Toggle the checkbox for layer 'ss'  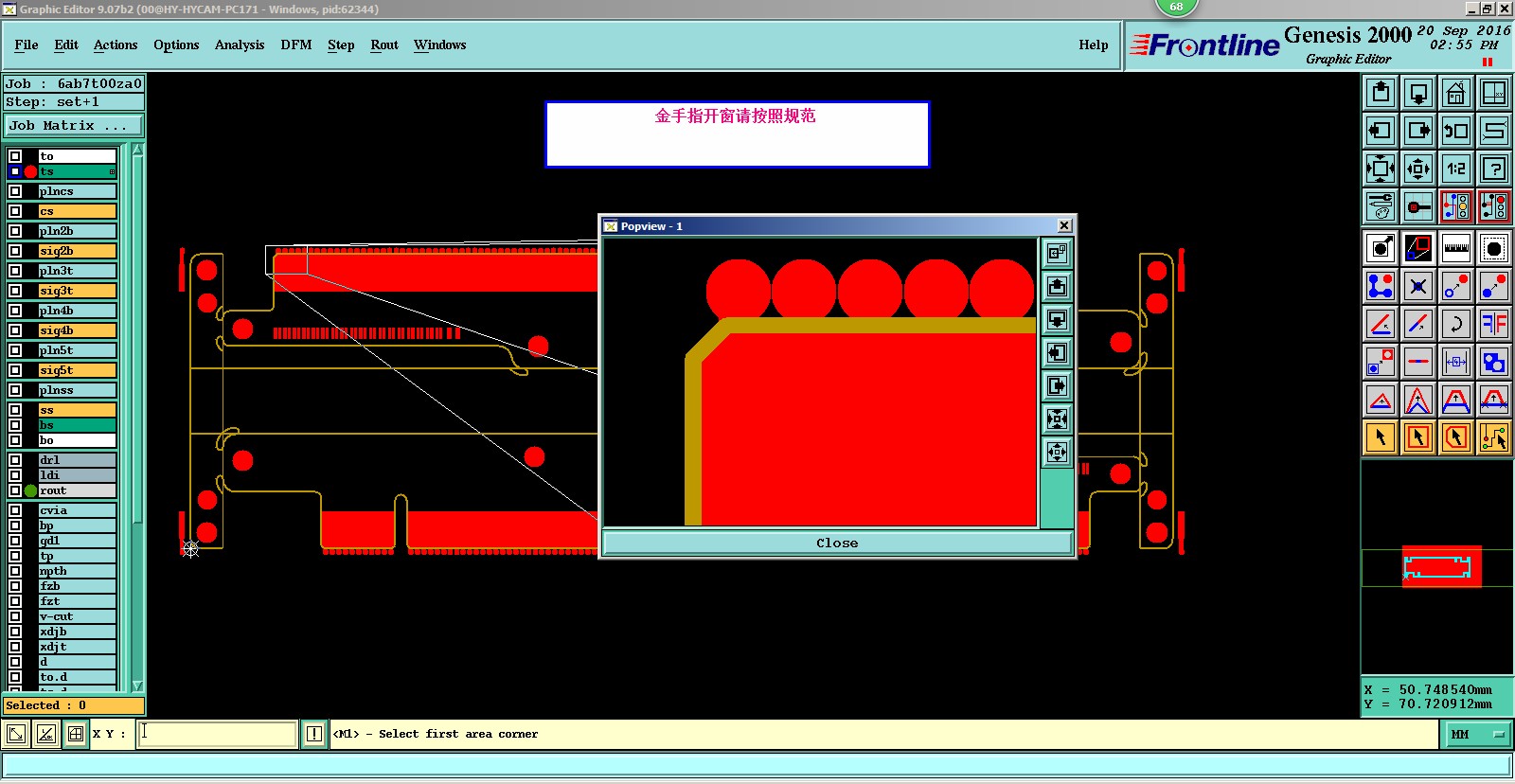click(15, 410)
